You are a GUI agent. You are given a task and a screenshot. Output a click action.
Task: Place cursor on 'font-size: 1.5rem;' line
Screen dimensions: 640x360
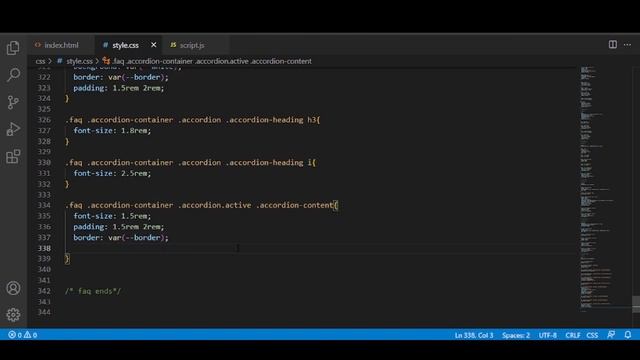tap(112, 216)
